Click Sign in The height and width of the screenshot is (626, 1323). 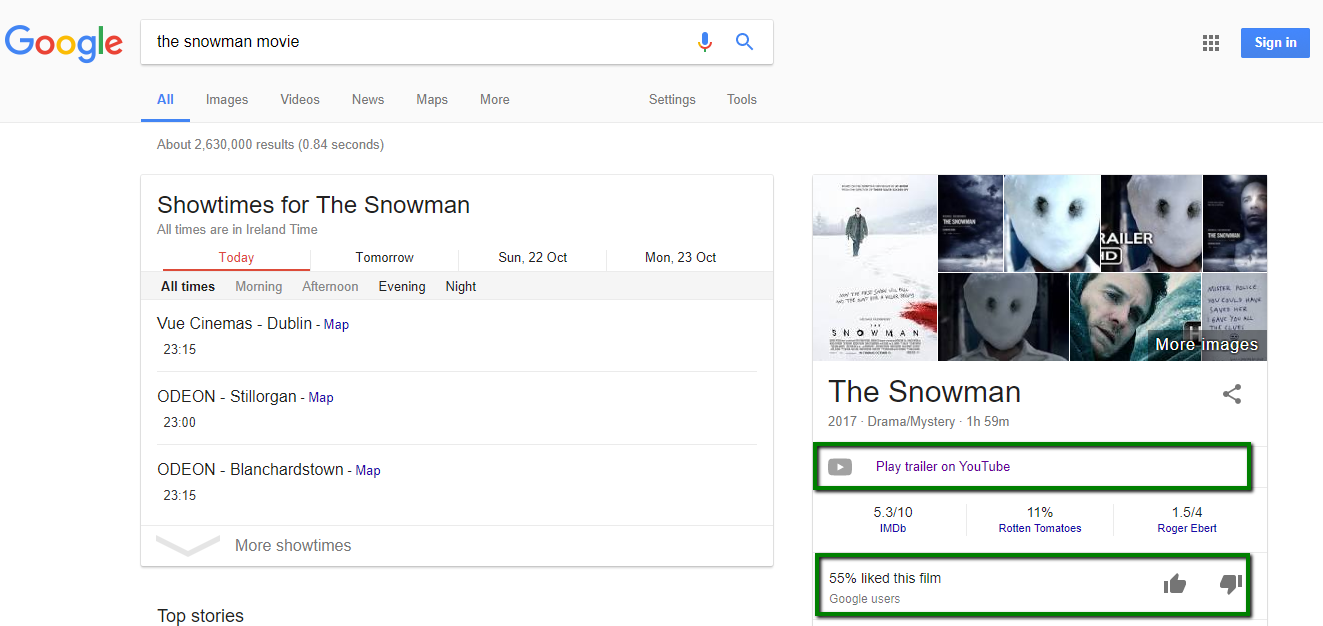click(1275, 42)
